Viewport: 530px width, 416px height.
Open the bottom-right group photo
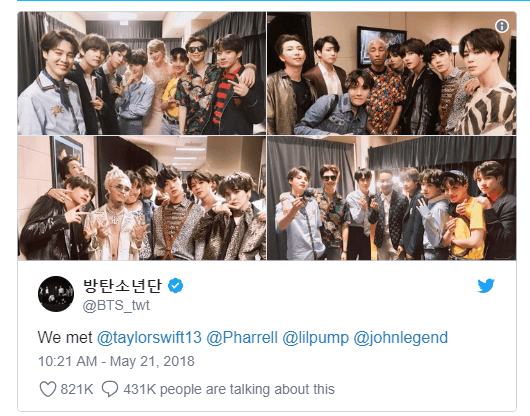391,198
